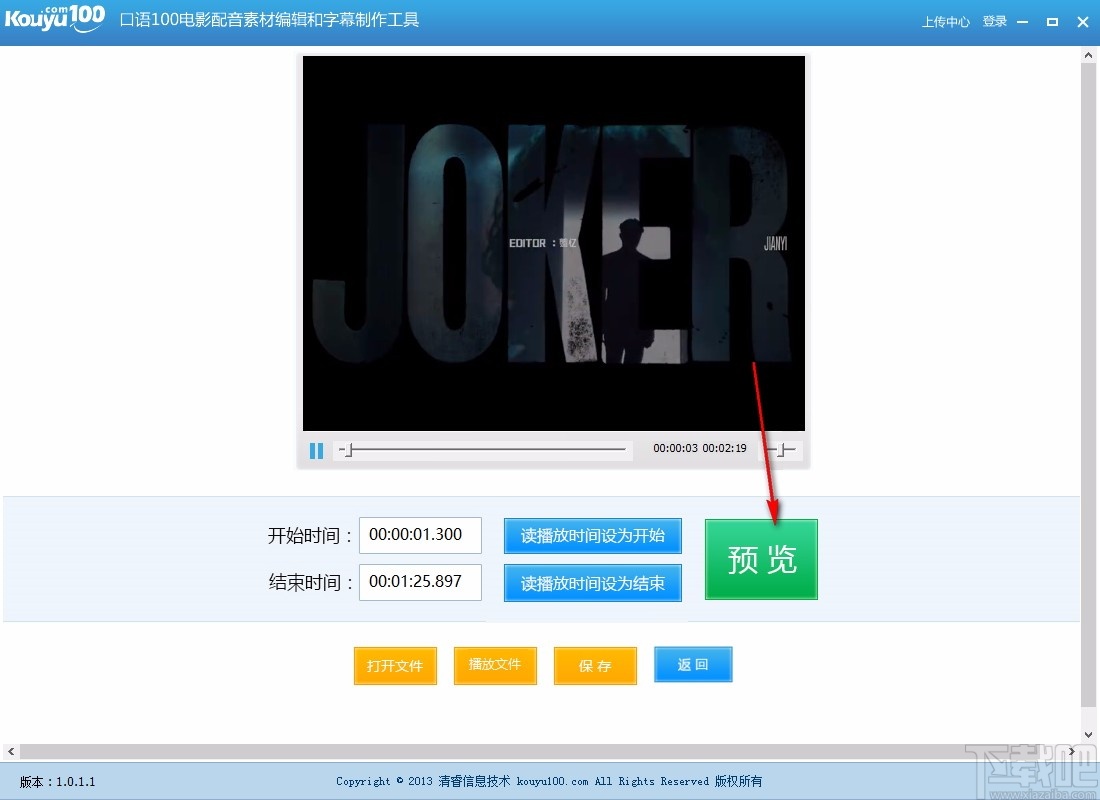
Task: Save with the 保存 button
Action: pyautogui.click(x=595, y=665)
